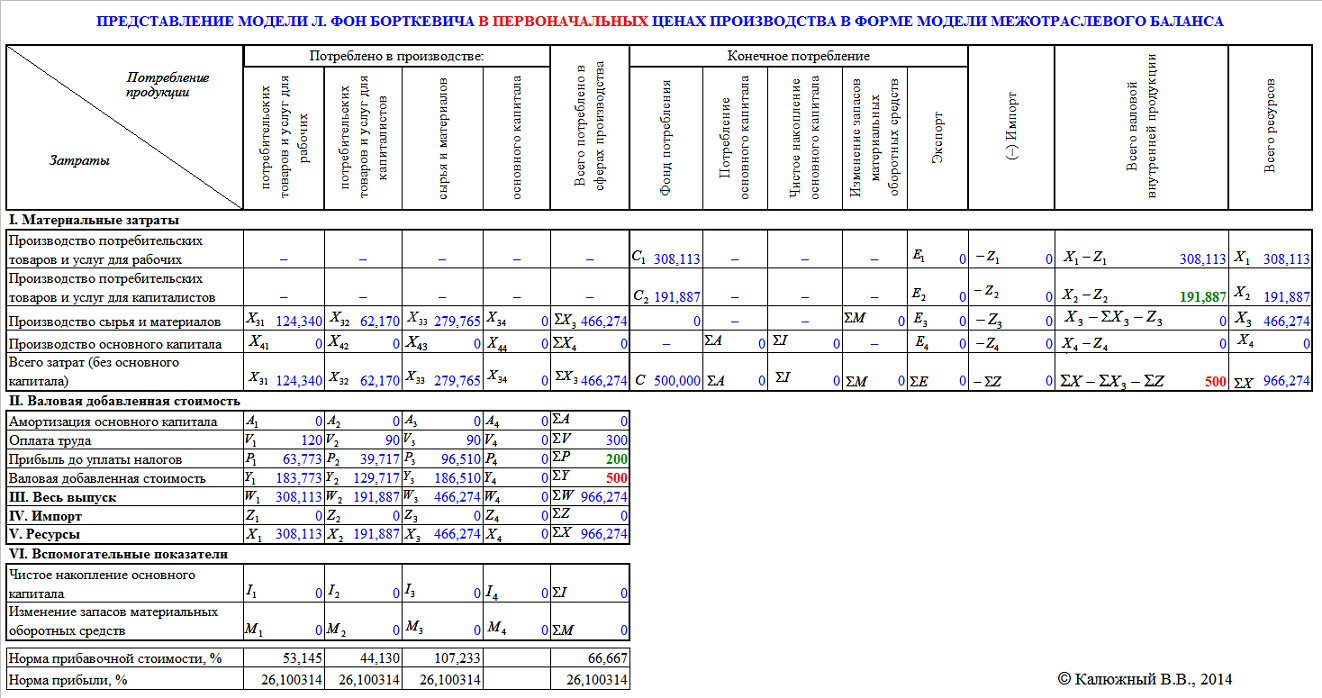1322x698 pixels.
Task: Click heading 'IV. Импорт'
Action: coord(45,516)
